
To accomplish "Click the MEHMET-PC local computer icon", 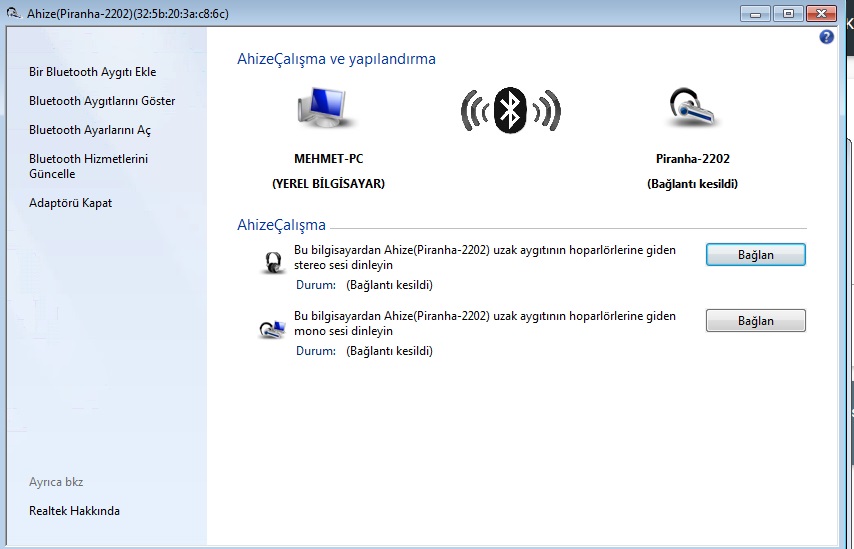I will [x=327, y=108].
